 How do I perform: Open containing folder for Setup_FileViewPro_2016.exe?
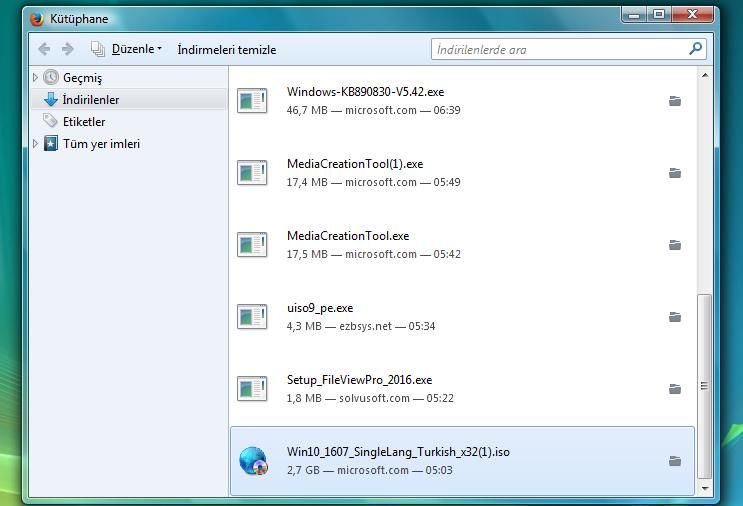click(x=675, y=389)
